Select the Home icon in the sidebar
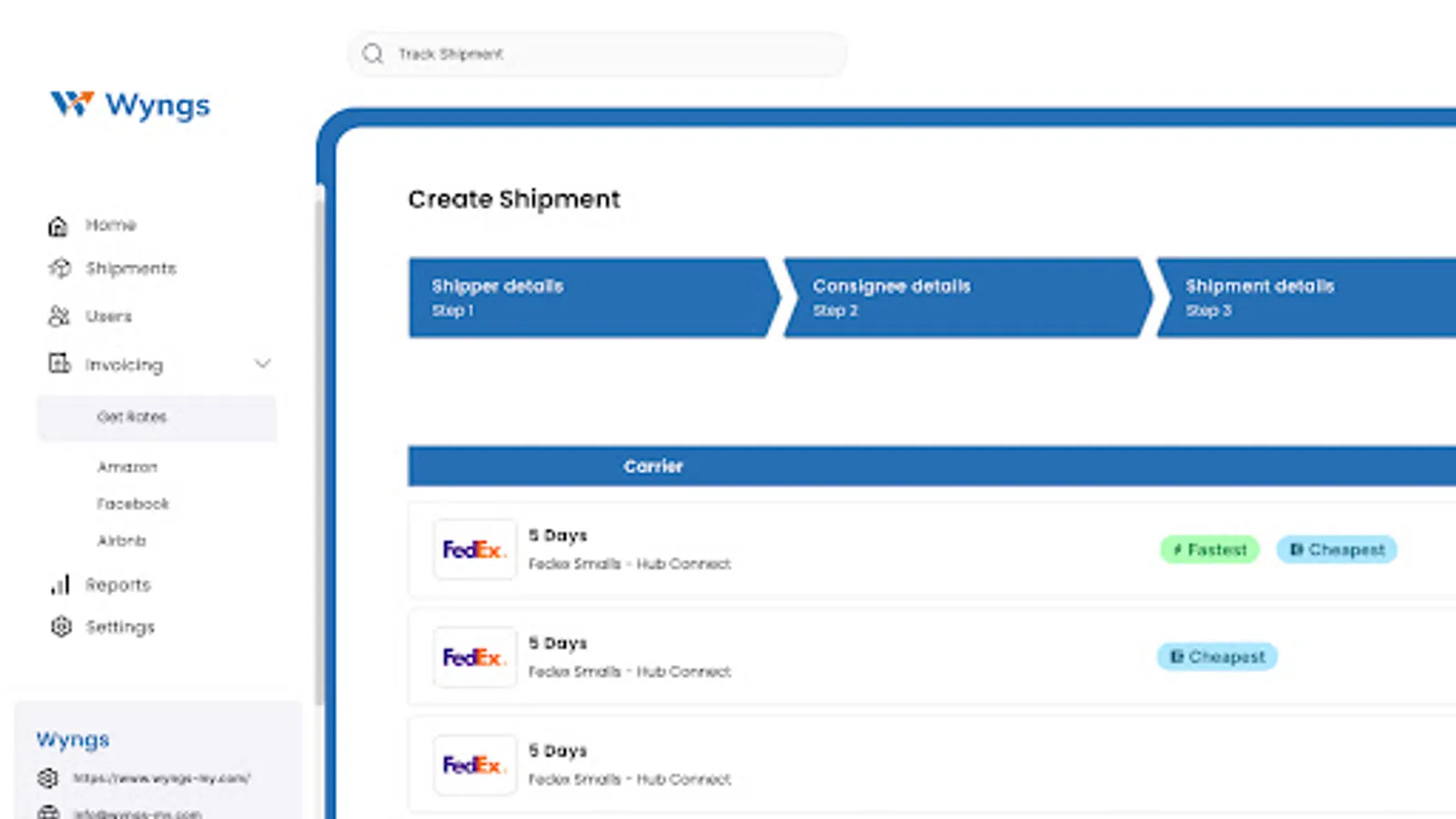Image resolution: width=1456 pixels, height=819 pixels. (58, 225)
